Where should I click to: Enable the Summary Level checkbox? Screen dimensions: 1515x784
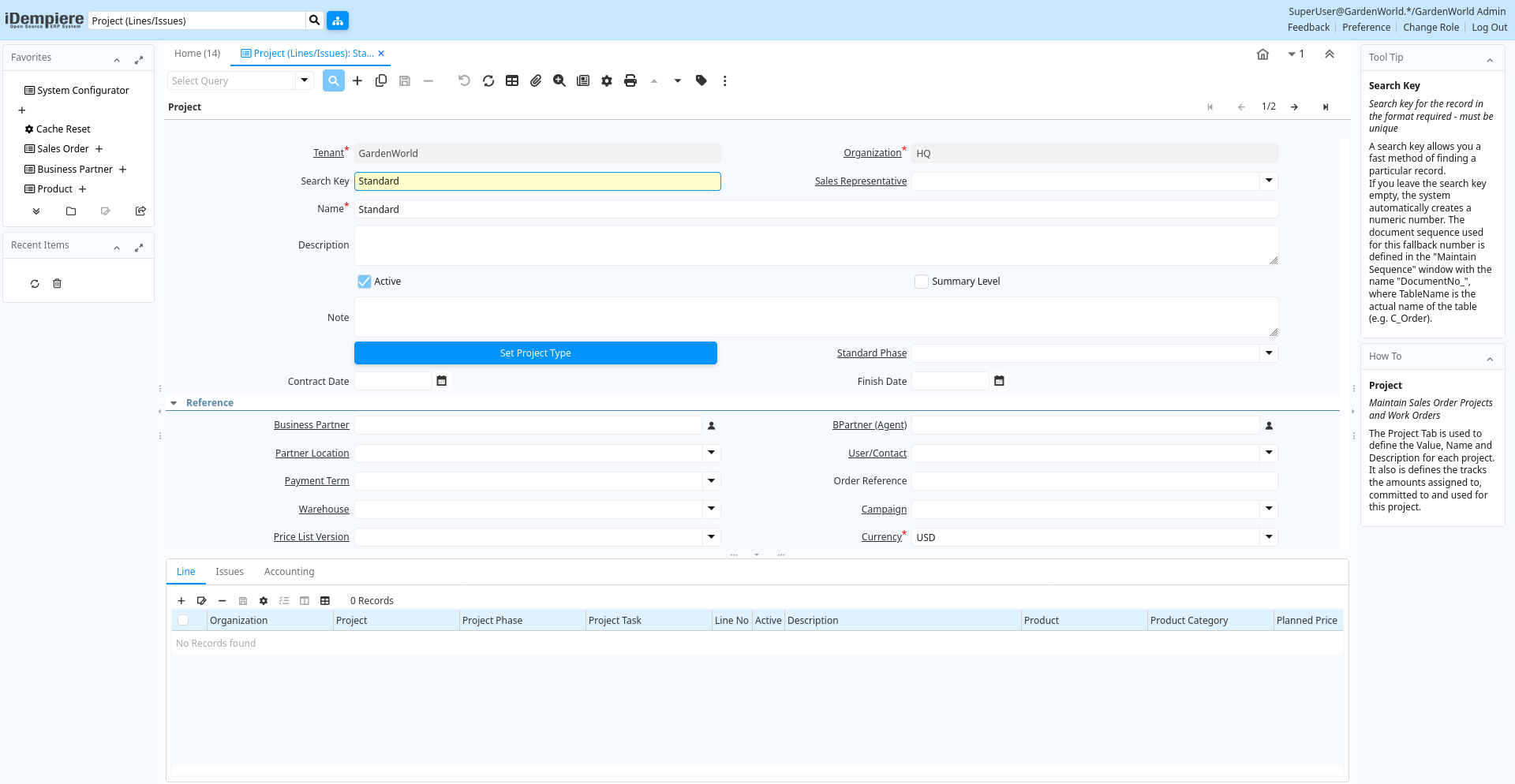[922, 282]
